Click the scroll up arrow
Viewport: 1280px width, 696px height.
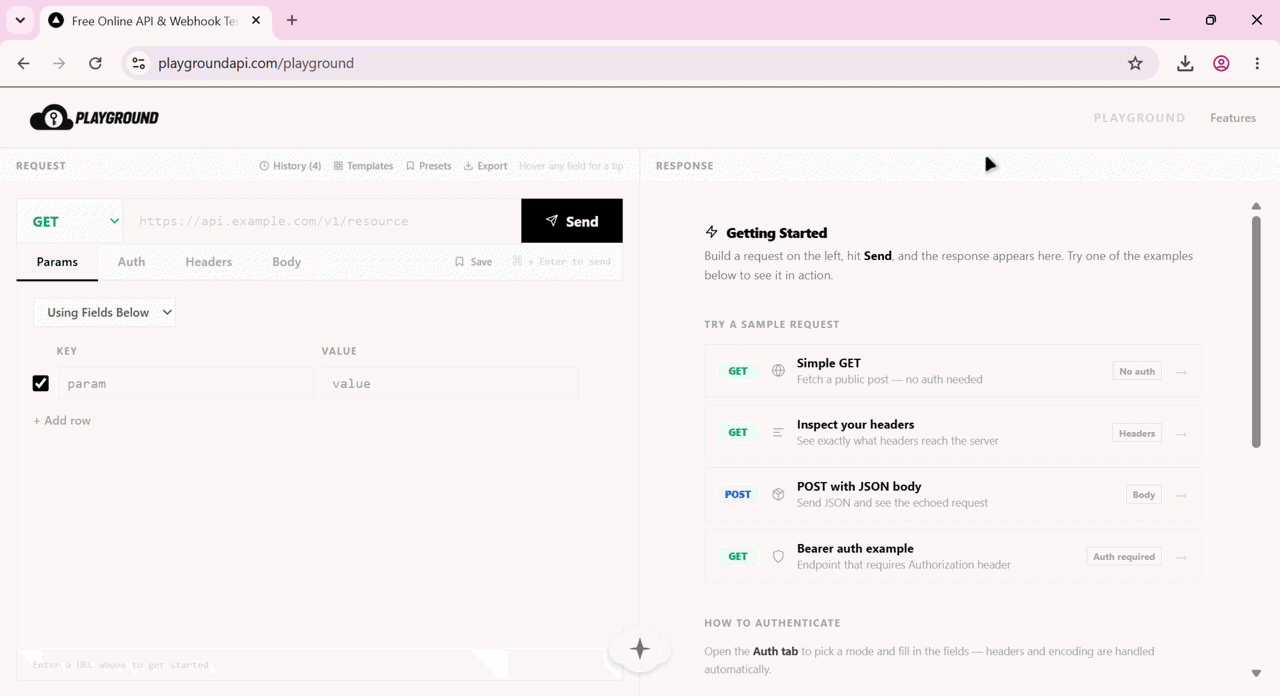click(1256, 206)
